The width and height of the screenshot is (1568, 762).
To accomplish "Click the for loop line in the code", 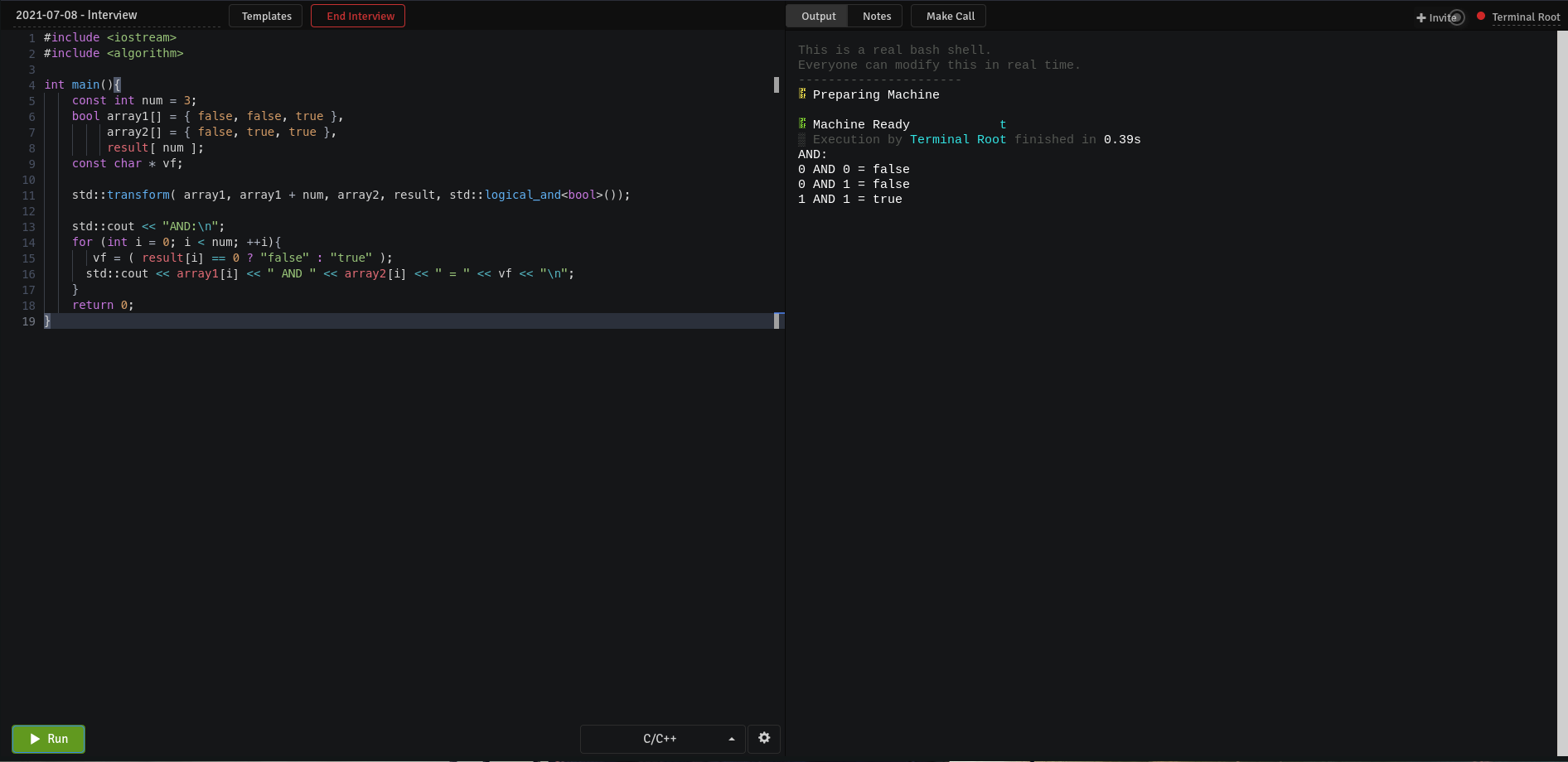I will click(x=177, y=242).
